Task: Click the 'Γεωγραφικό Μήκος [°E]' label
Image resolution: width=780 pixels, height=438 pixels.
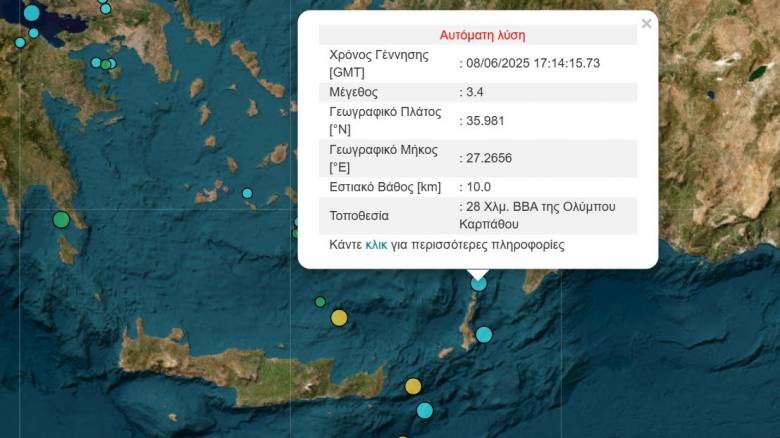Action: [x=383, y=158]
